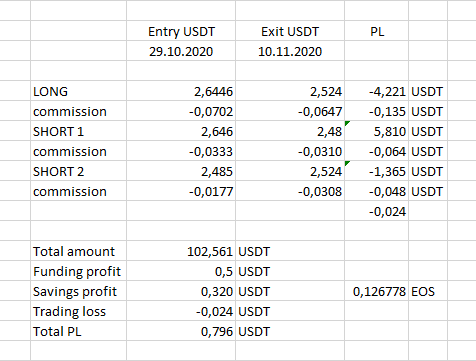This screenshot has height=361, width=476.
Task: Click the -4,221 PL cell
Action: [377, 91]
